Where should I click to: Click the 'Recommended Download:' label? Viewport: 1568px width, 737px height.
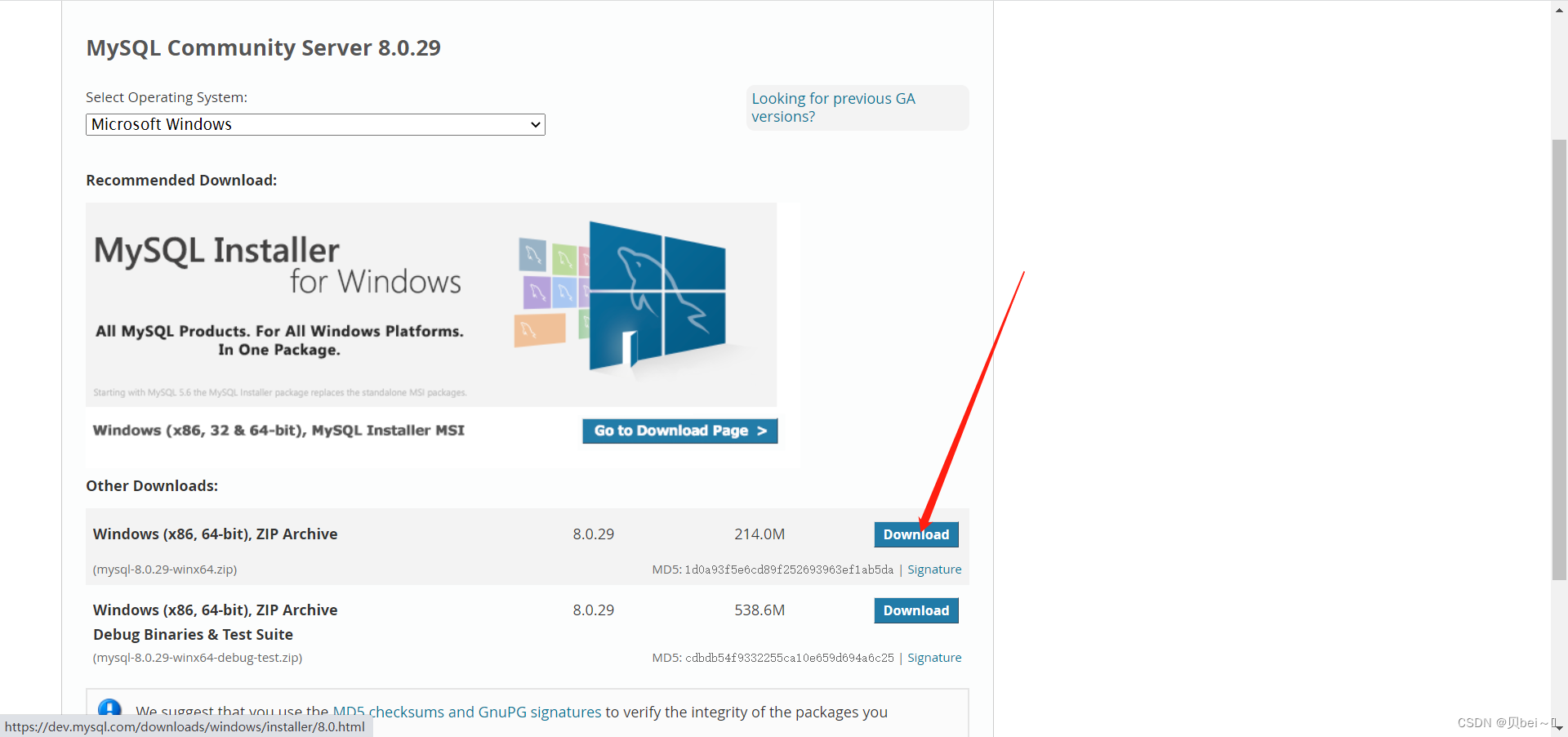181,181
